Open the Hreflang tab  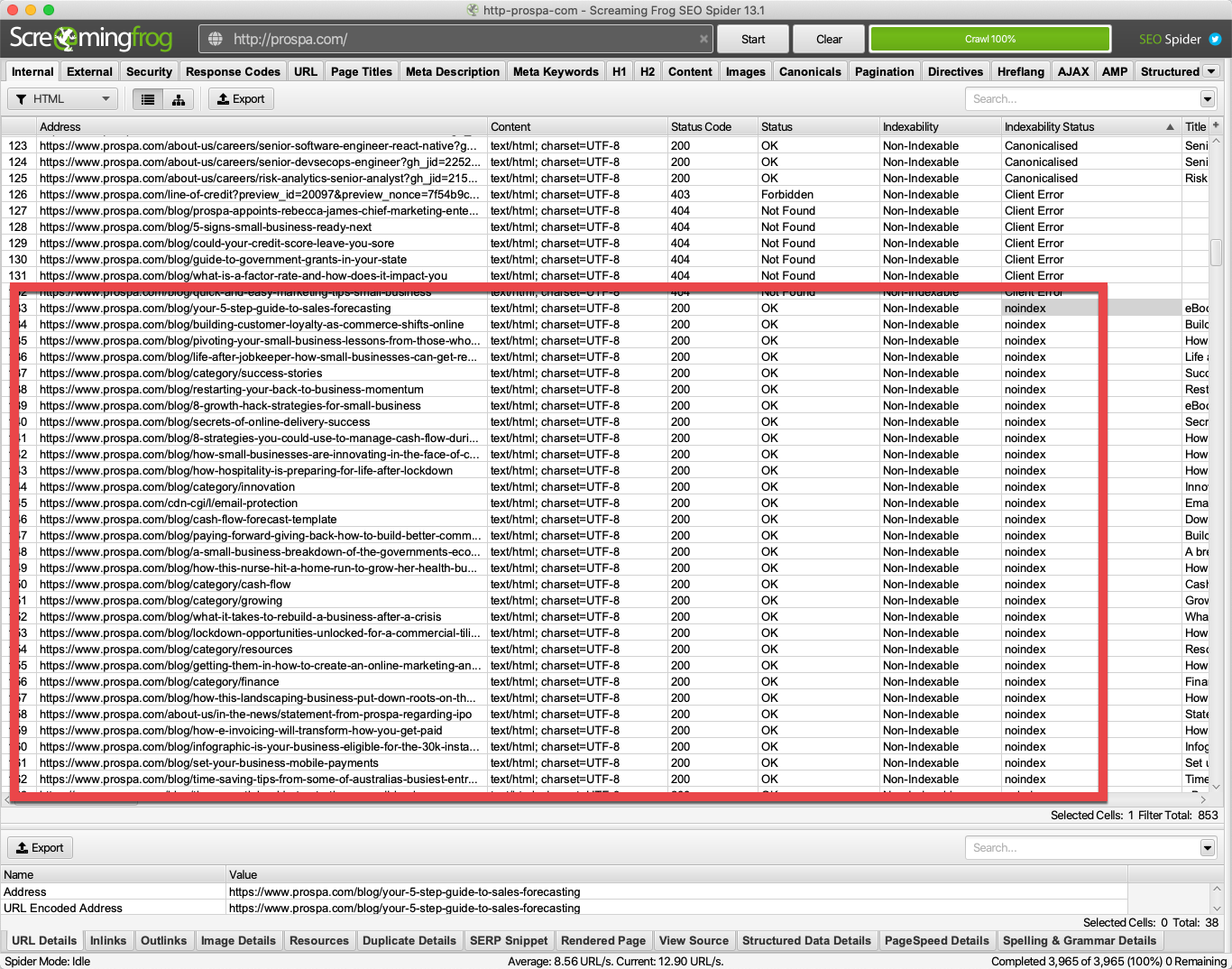(x=1020, y=71)
